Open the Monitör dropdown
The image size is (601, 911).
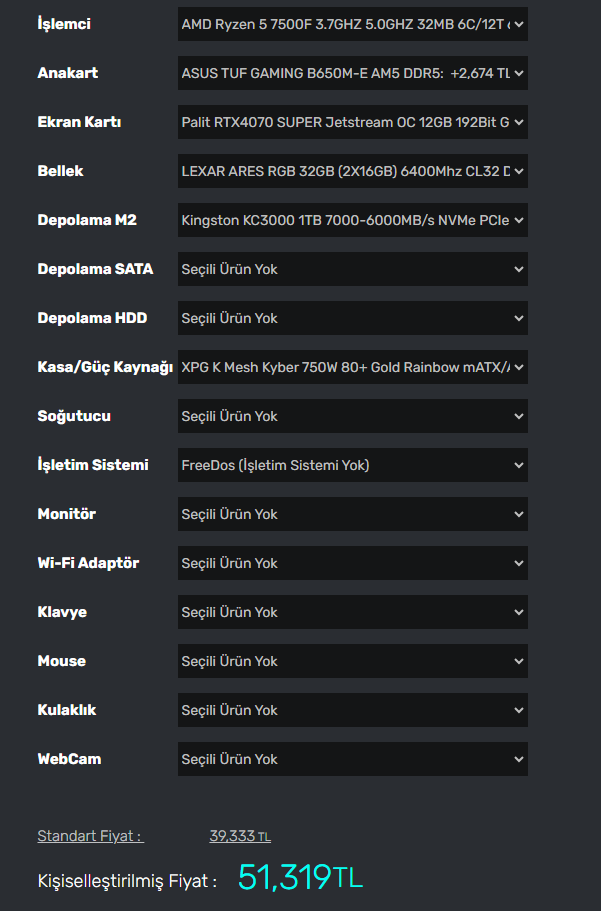[352, 514]
